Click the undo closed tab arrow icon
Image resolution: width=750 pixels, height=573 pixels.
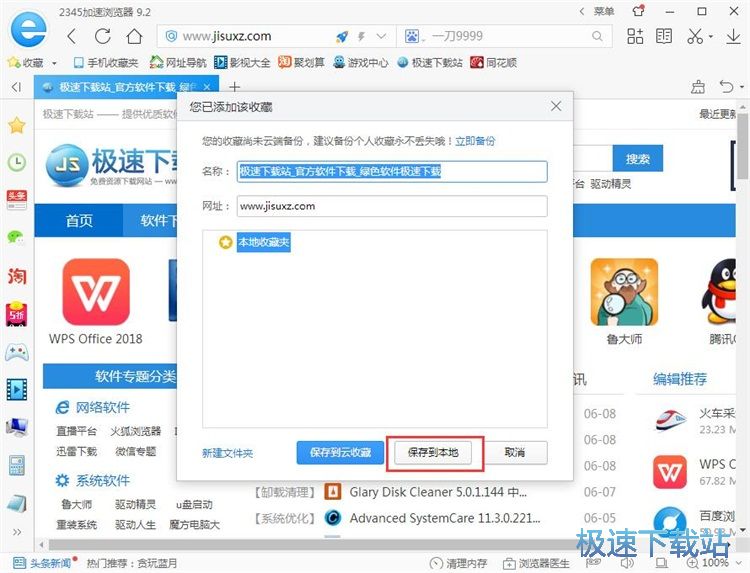[x=726, y=87]
